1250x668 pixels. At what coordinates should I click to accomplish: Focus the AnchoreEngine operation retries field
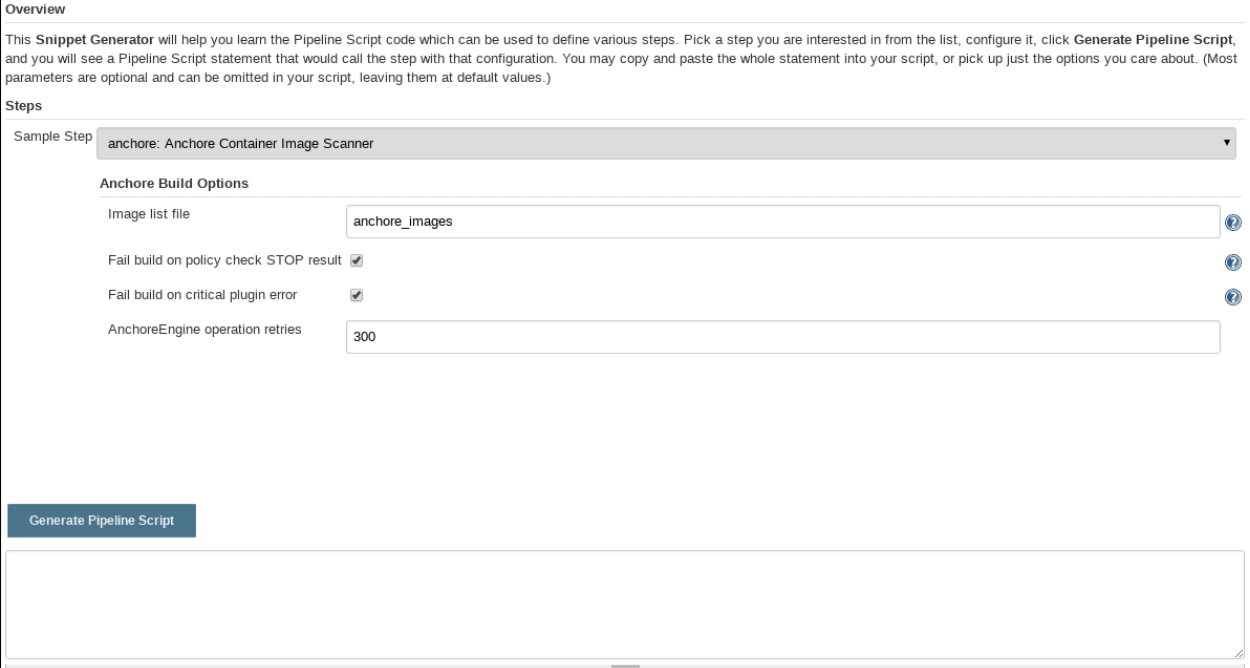pos(782,337)
